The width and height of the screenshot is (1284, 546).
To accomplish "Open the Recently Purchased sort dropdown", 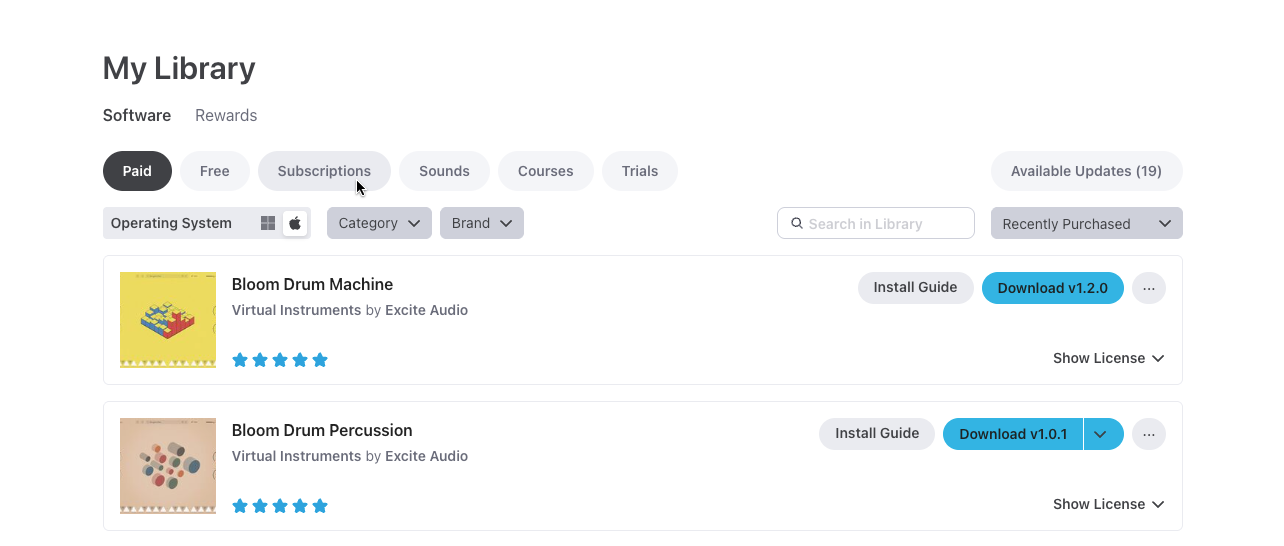I will click(x=1086, y=224).
